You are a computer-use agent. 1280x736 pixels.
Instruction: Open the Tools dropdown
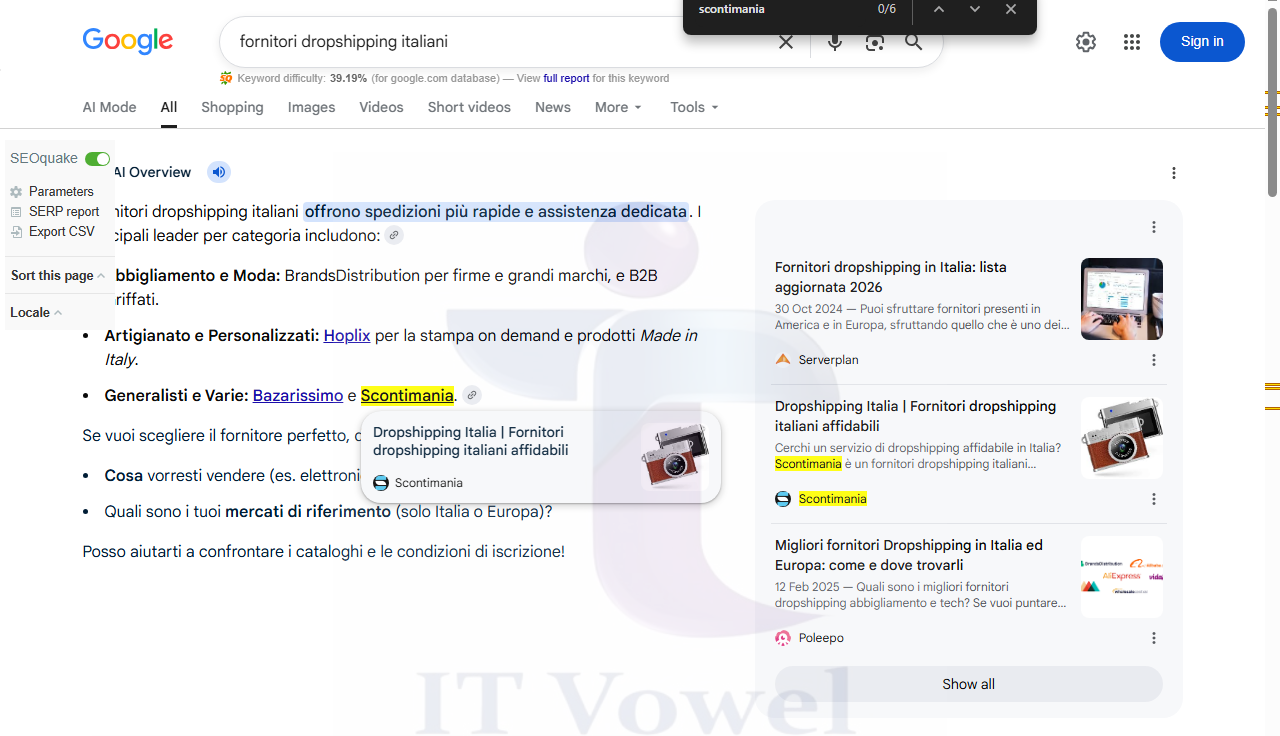pos(694,107)
